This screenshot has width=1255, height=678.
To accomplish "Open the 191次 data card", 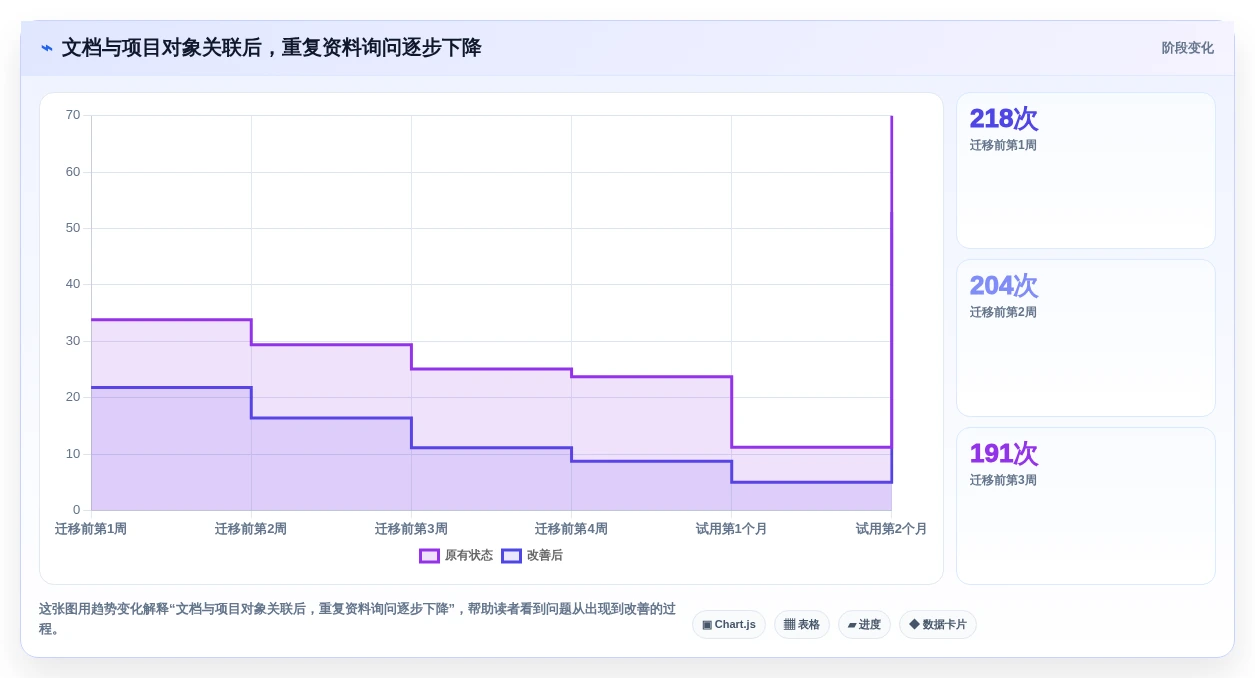I will (1086, 506).
